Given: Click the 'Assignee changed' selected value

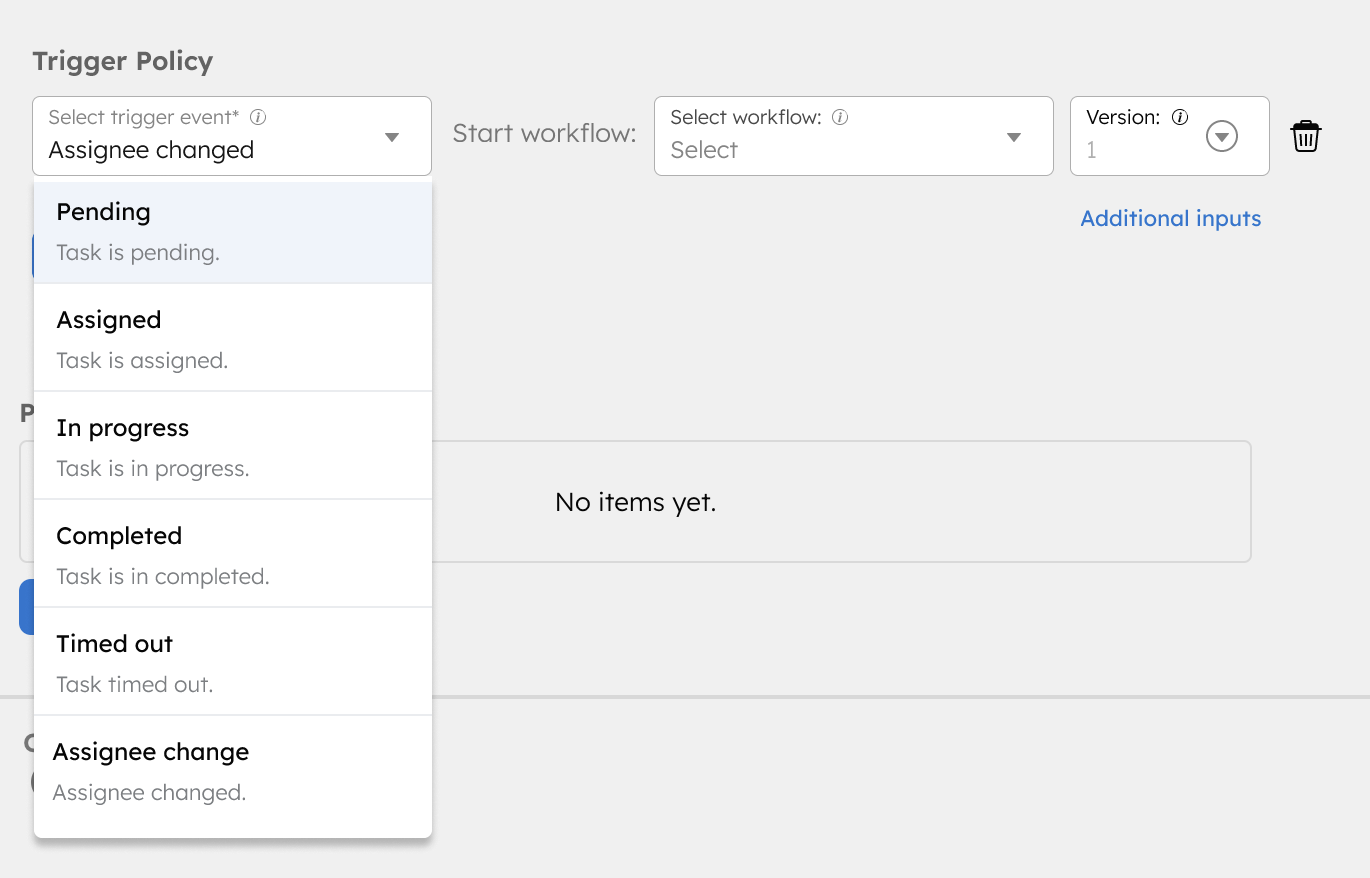Looking at the screenshot, I should [x=151, y=150].
